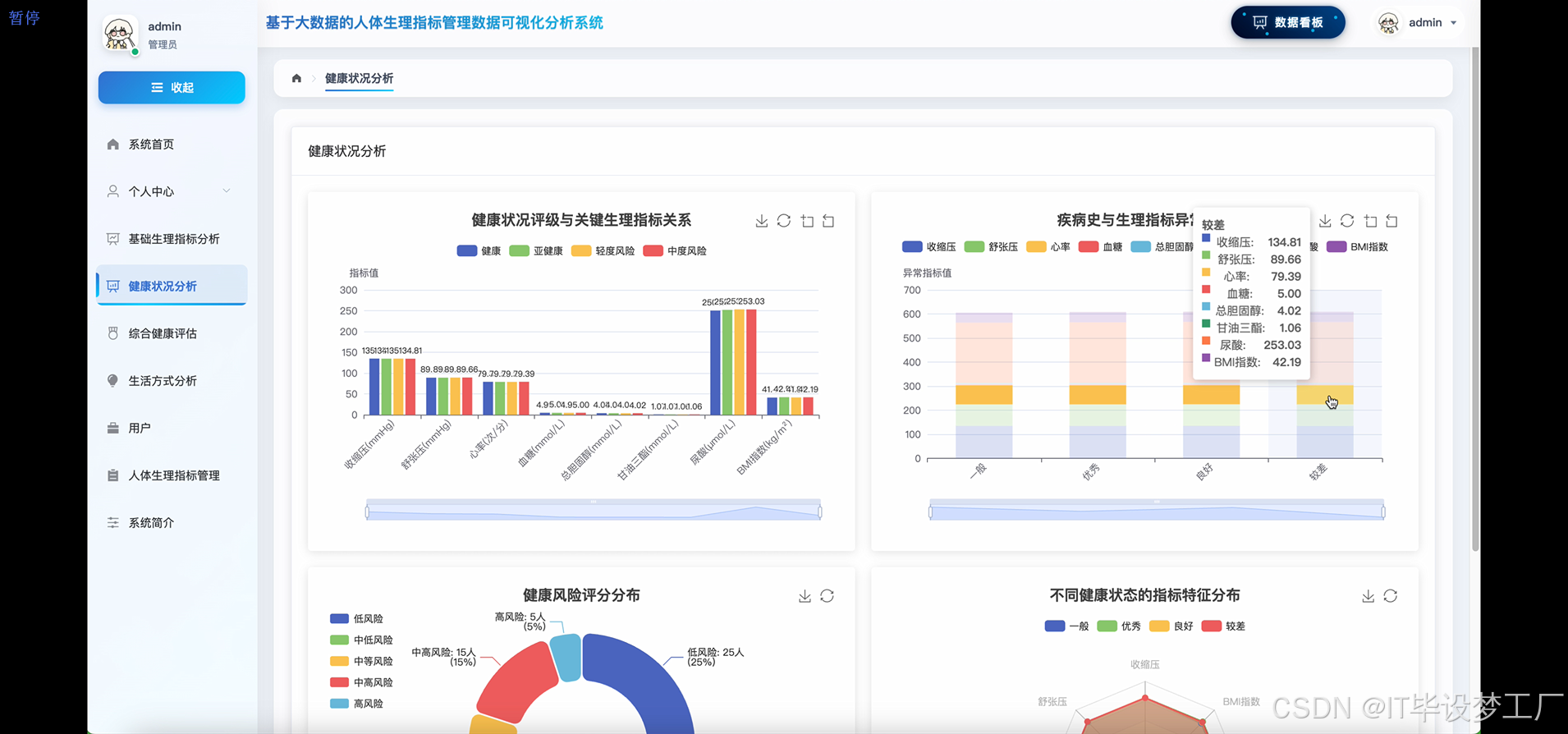
Task: Toggle 血糖 series in stacked chart legend
Action: [x=1100, y=247]
